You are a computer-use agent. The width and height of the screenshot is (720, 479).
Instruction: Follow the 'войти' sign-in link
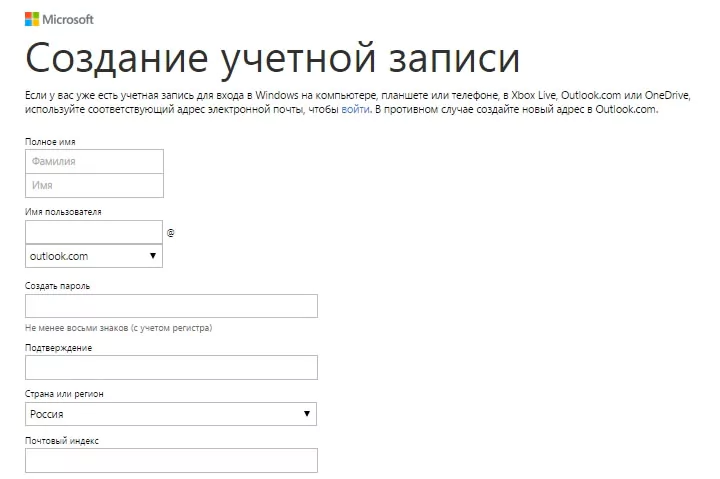[x=355, y=109]
